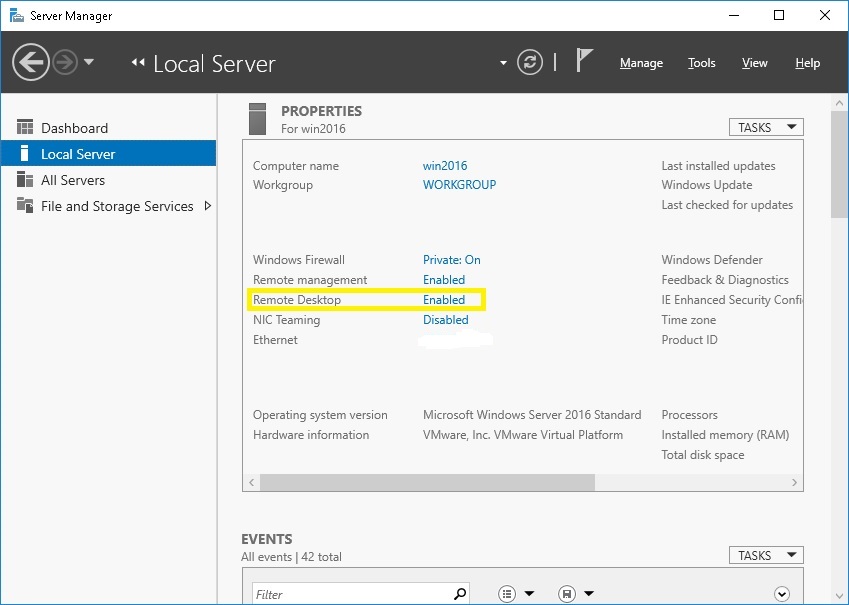849x605 pixels.
Task: Click the Operating system version value
Action: (x=532, y=415)
